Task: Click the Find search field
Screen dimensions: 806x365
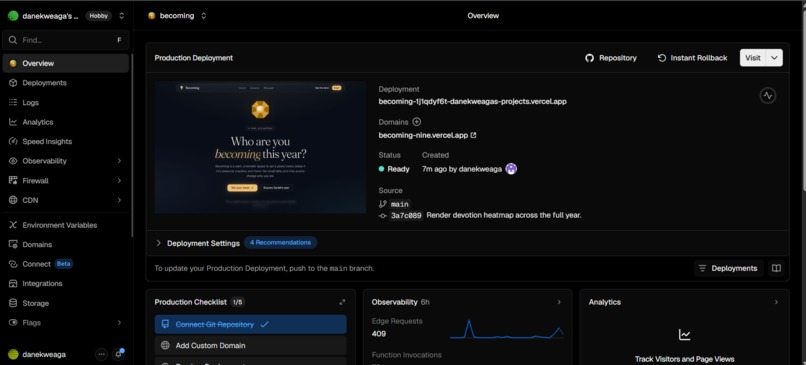Action: click(66, 40)
